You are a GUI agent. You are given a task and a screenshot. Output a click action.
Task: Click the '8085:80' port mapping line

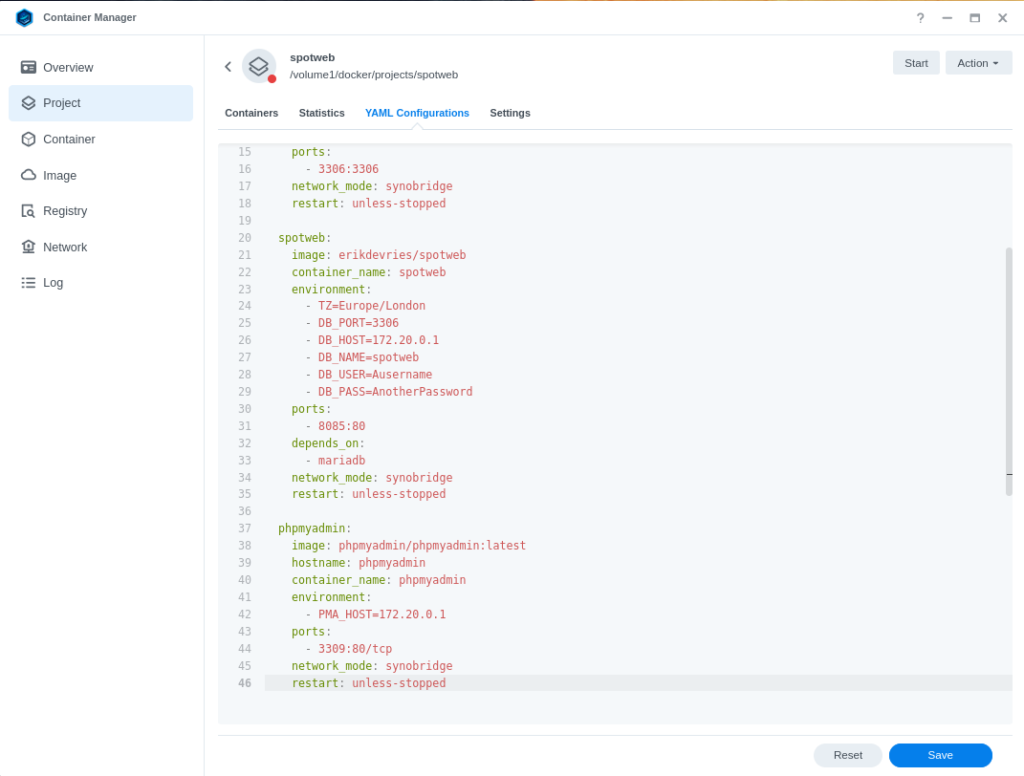(x=342, y=426)
